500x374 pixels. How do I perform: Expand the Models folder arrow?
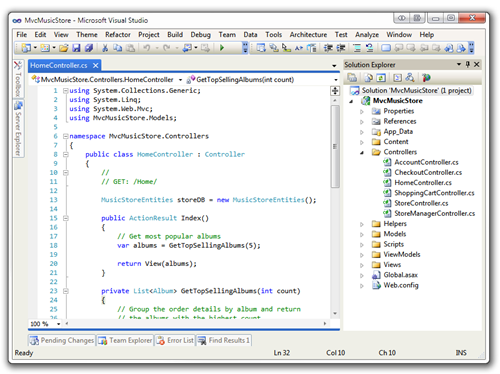coord(362,235)
